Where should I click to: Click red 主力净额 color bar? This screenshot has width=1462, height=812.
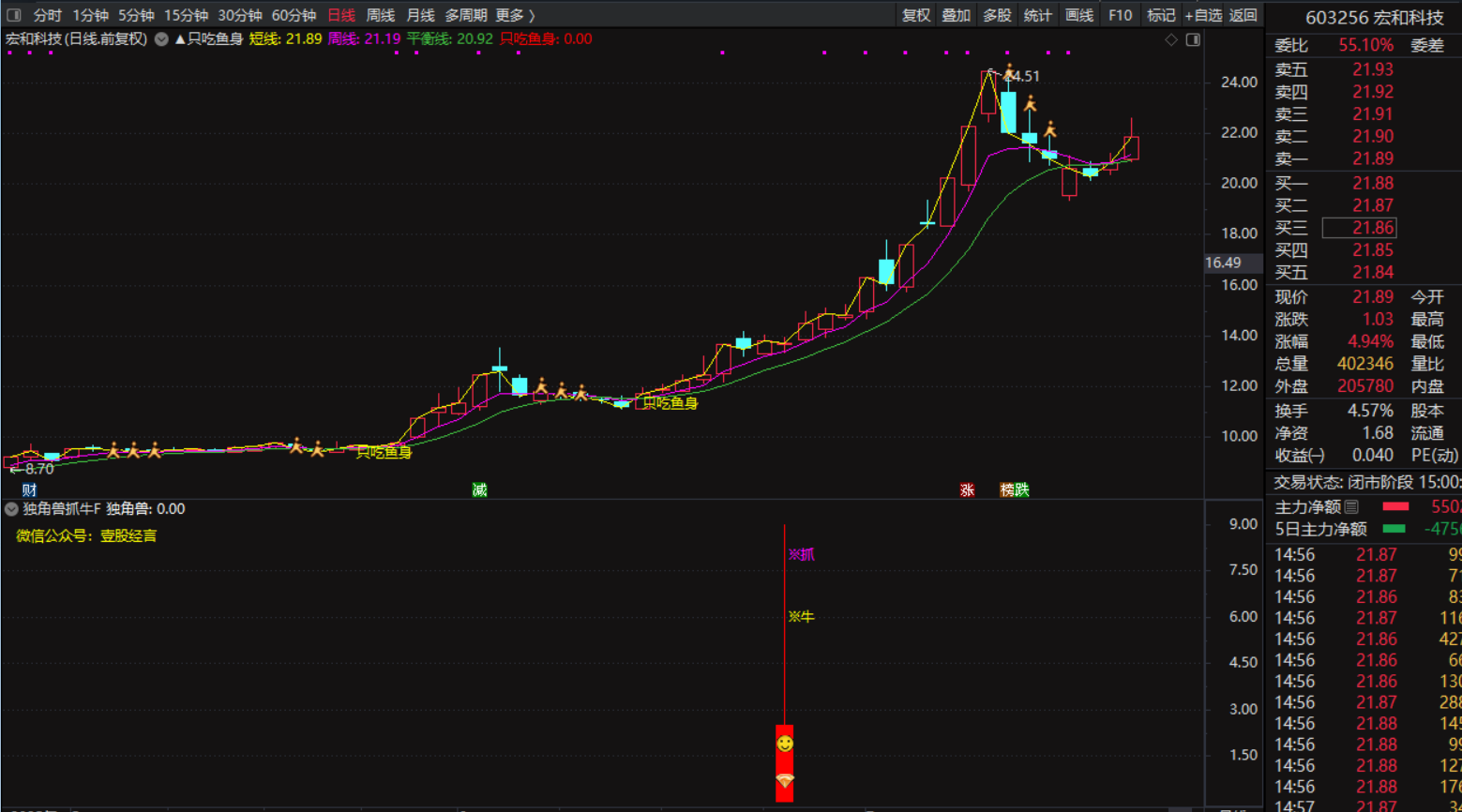[x=1395, y=507]
